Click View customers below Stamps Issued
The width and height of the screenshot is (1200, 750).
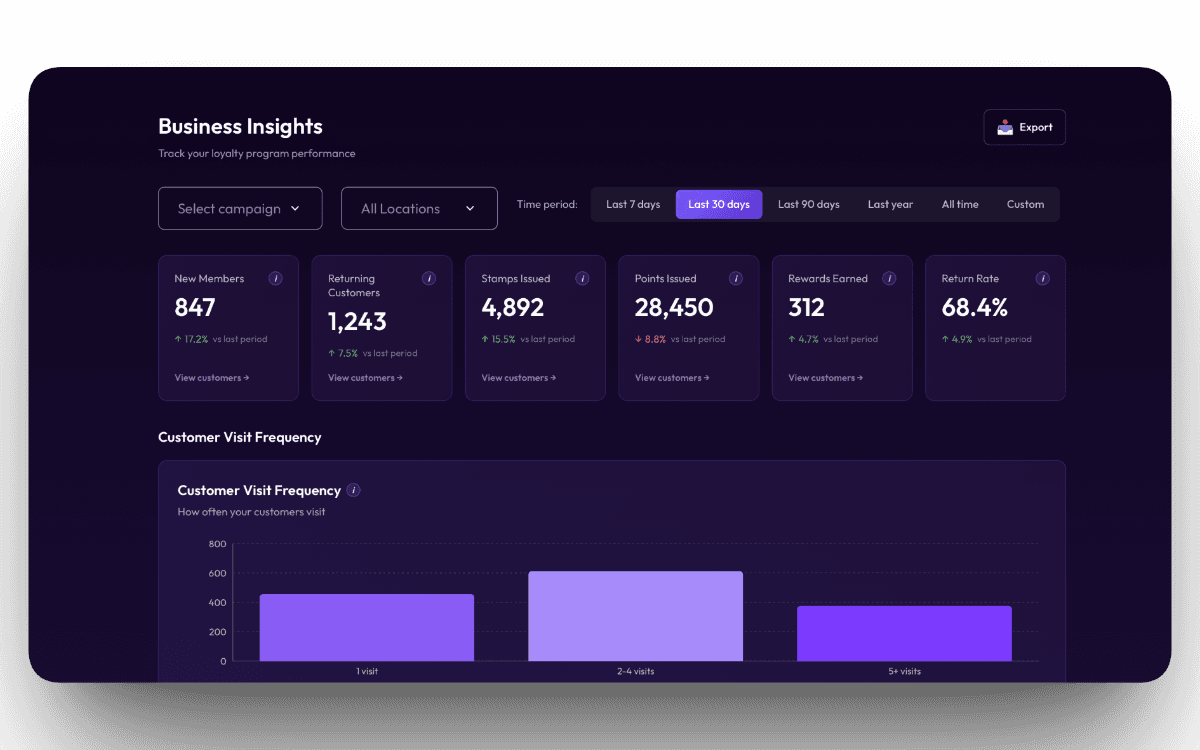click(x=518, y=377)
